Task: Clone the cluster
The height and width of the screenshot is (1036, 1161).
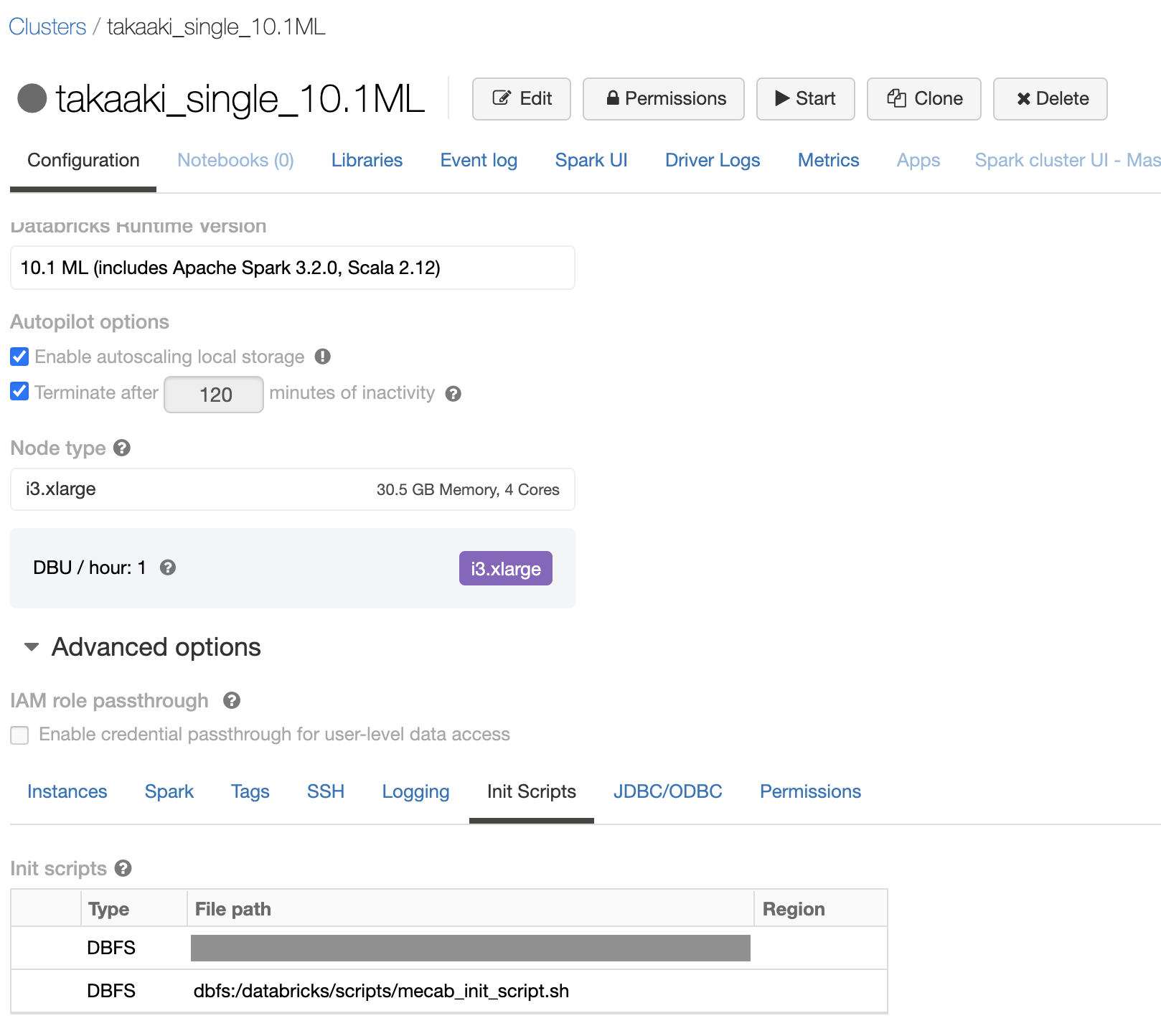Action: pyautogui.click(x=924, y=99)
